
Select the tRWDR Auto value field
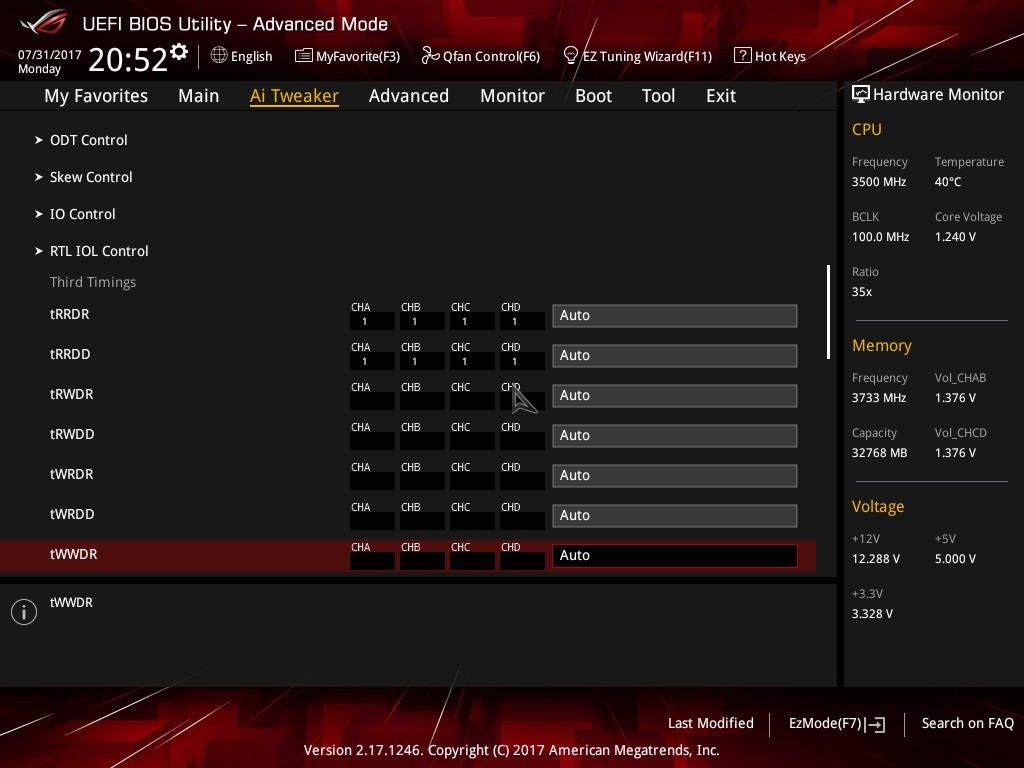674,395
